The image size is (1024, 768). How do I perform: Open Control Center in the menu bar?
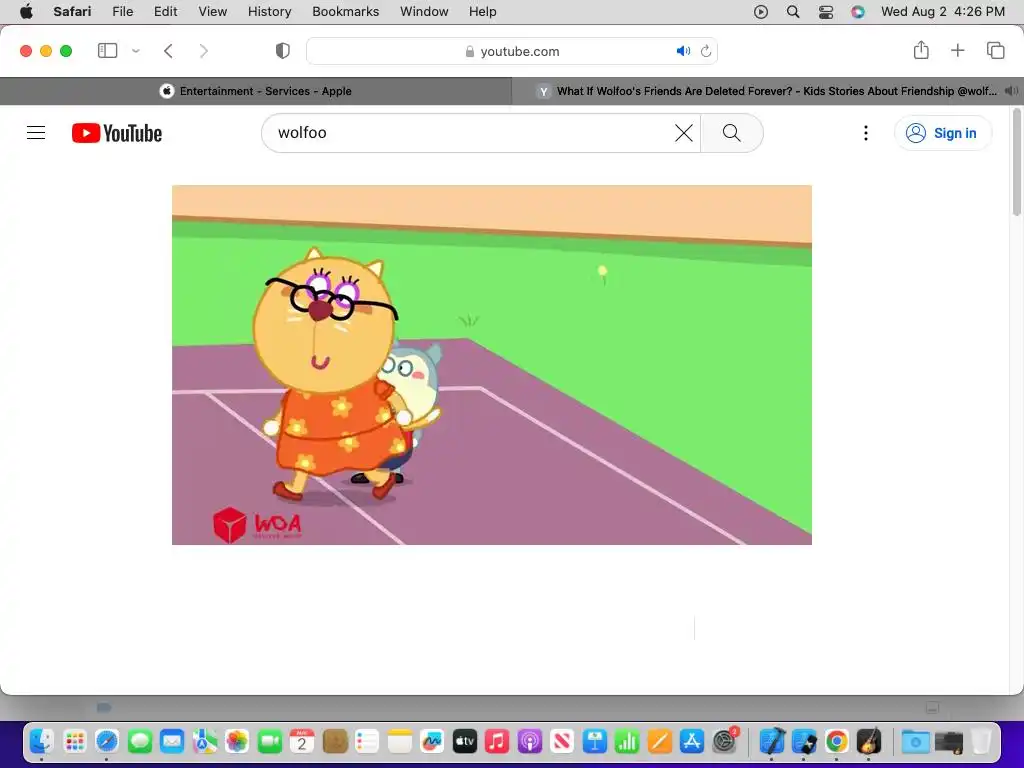tap(826, 12)
